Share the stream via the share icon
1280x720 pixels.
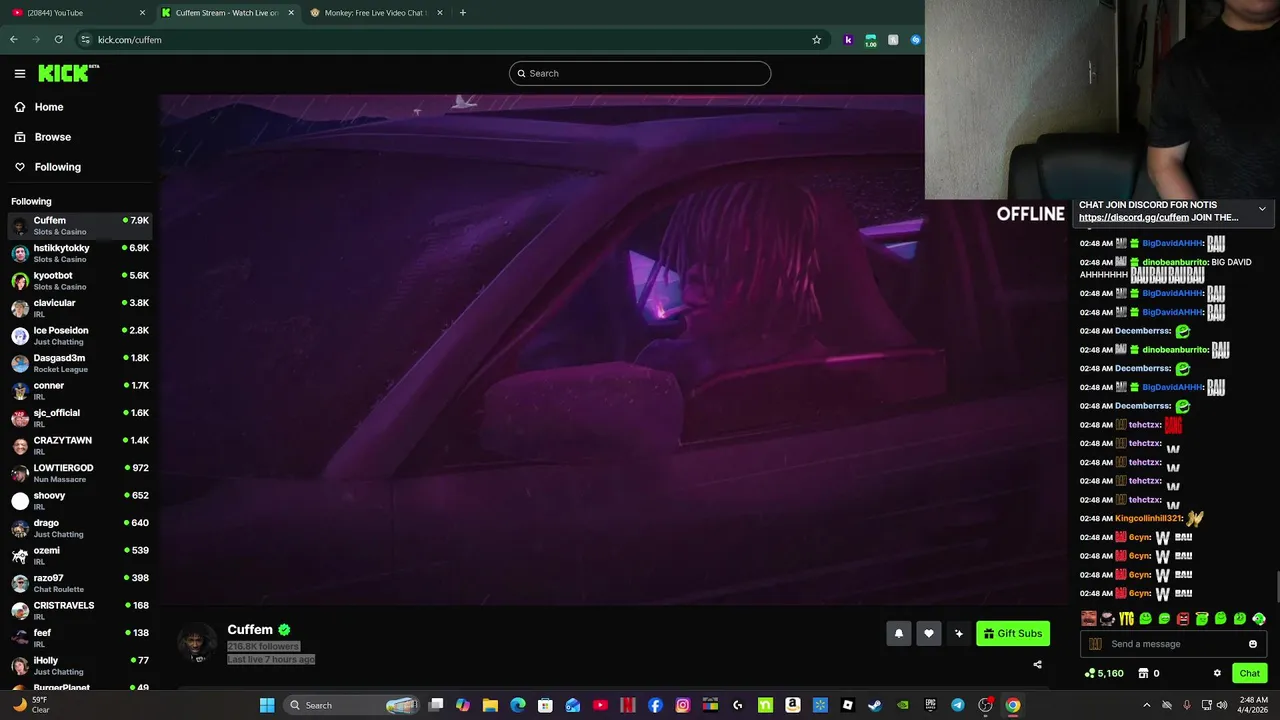tap(1037, 664)
